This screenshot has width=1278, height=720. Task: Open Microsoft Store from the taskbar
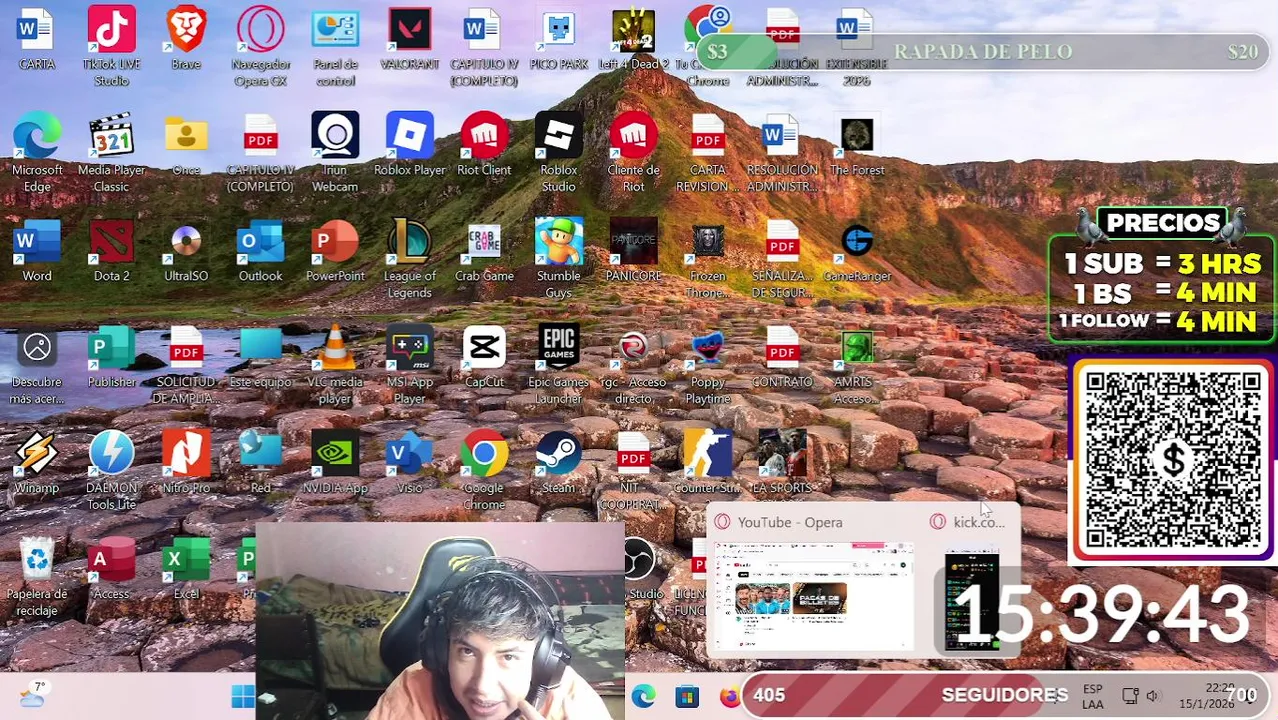[686, 696]
